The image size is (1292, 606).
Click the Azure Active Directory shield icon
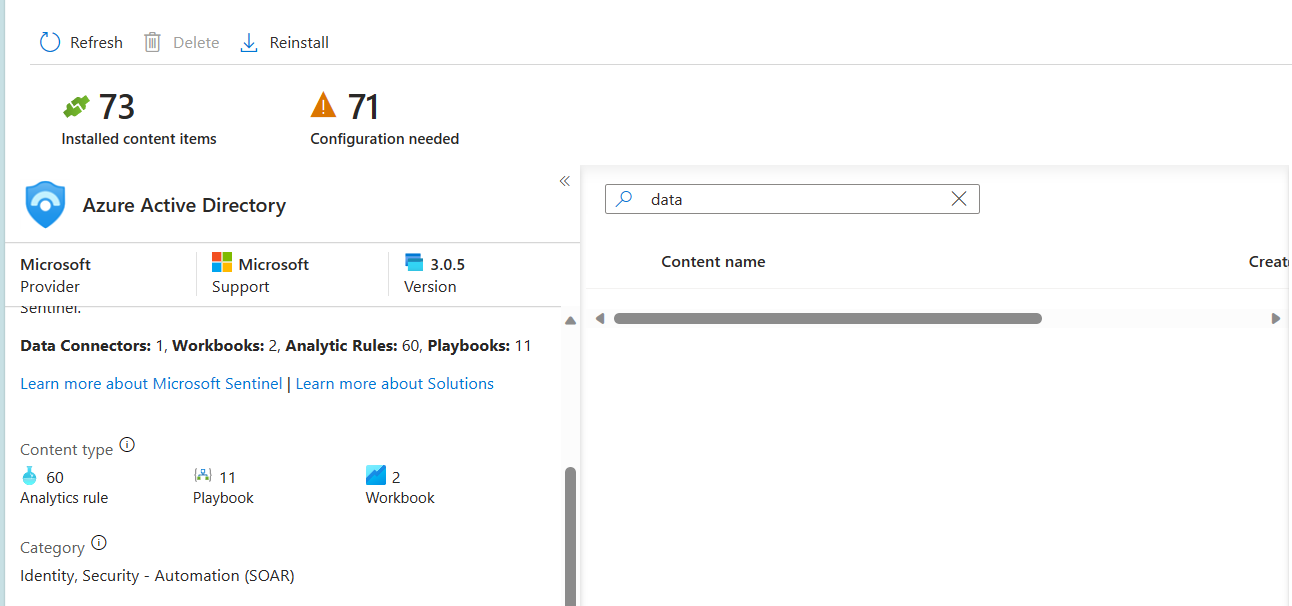[x=45, y=205]
